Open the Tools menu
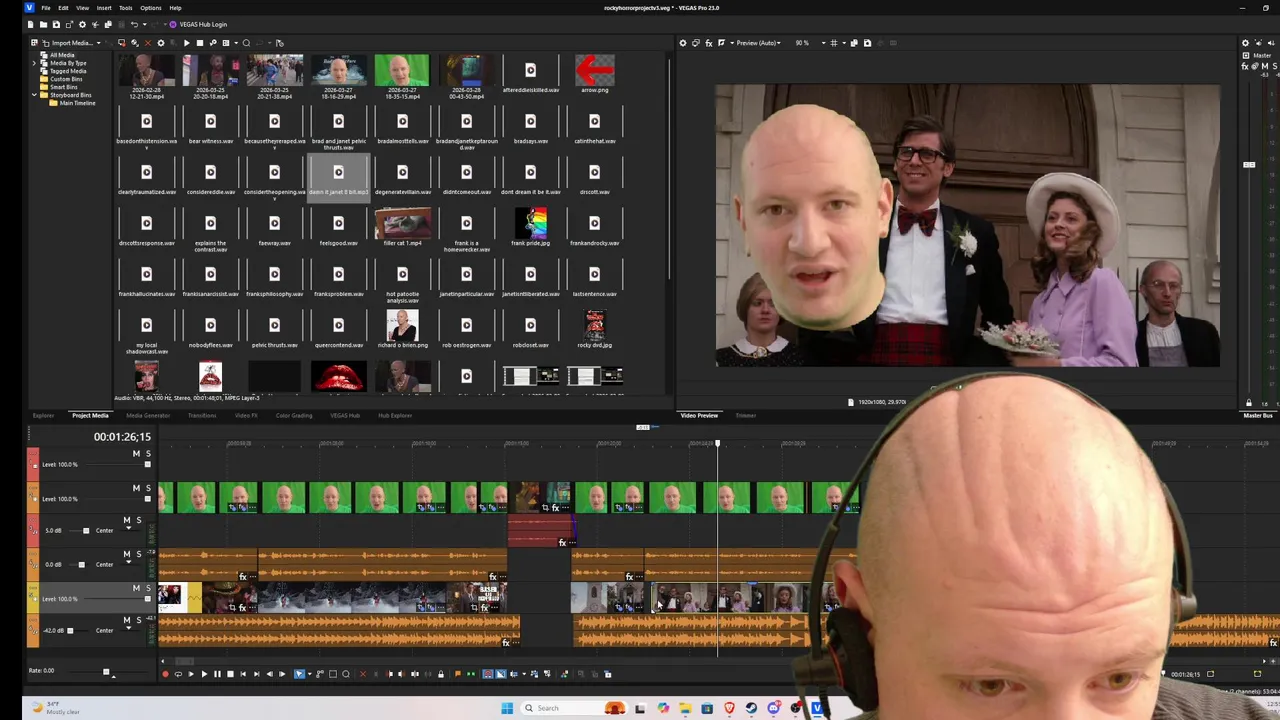Screen dimensions: 1280x720 coord(126,8)
